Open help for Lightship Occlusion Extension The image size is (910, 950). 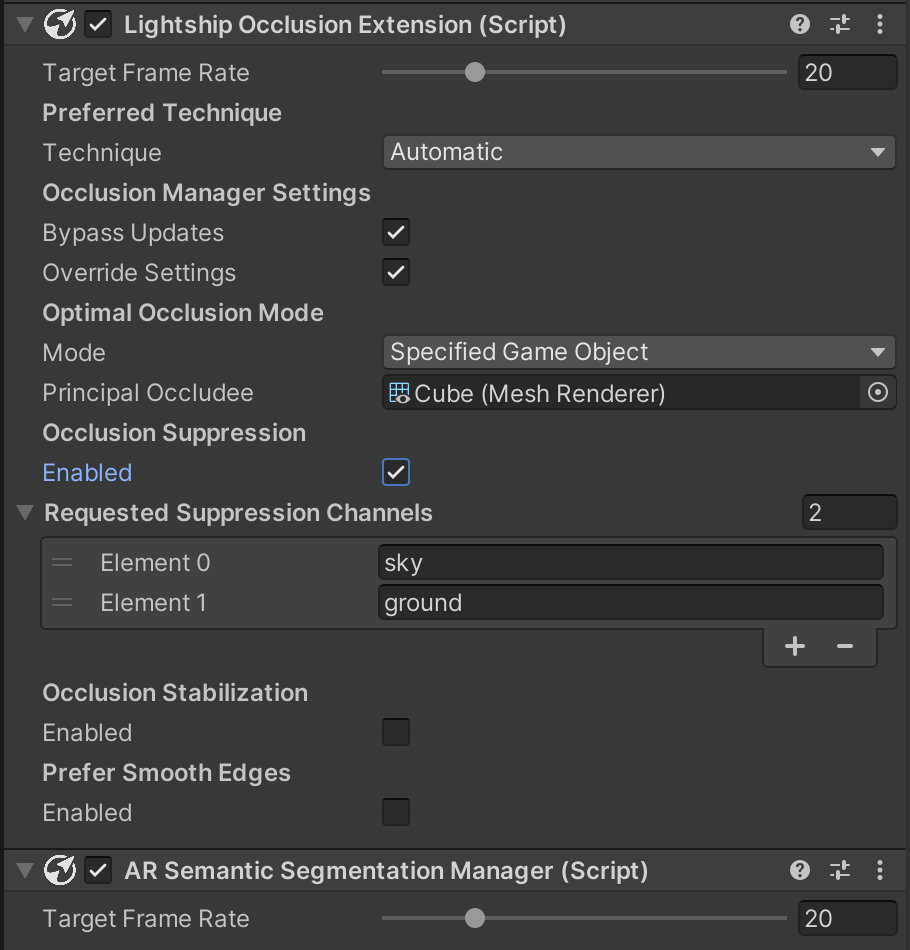[x=799, y=24]
